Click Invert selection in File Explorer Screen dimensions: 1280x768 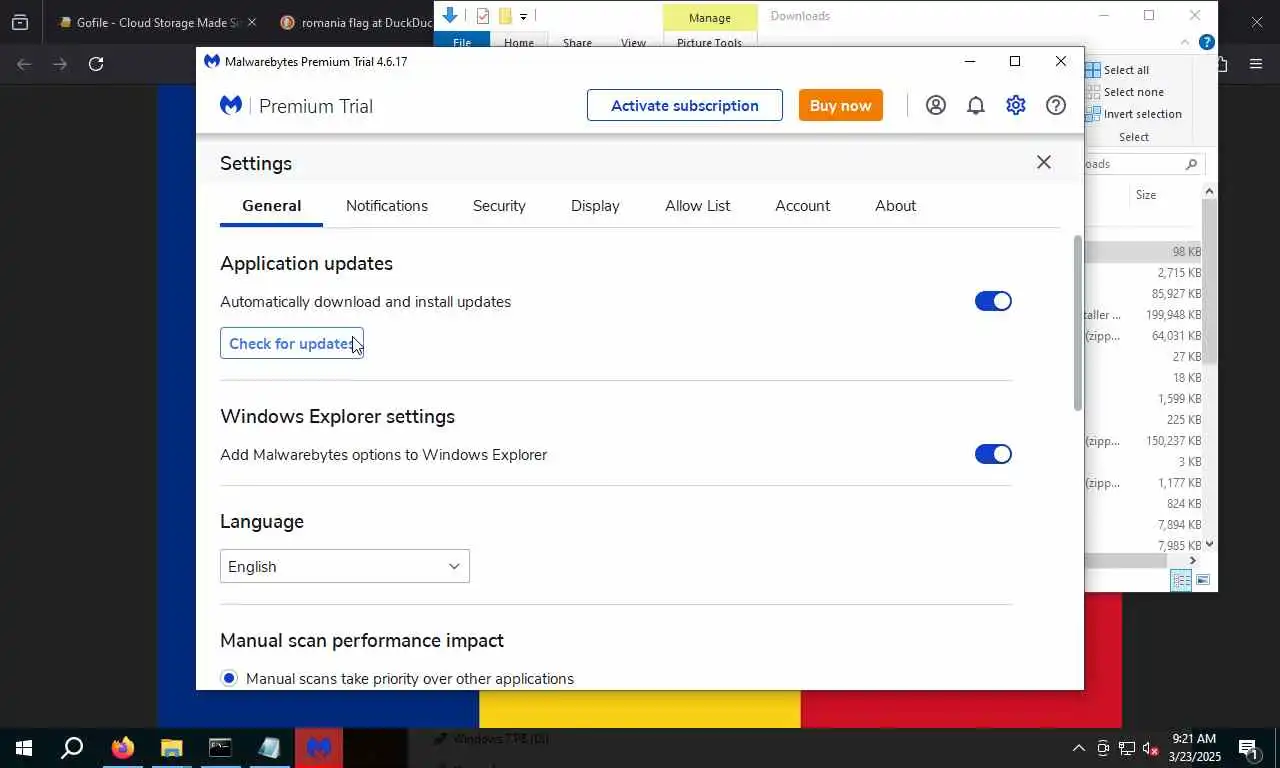(x=1133, y=114)
